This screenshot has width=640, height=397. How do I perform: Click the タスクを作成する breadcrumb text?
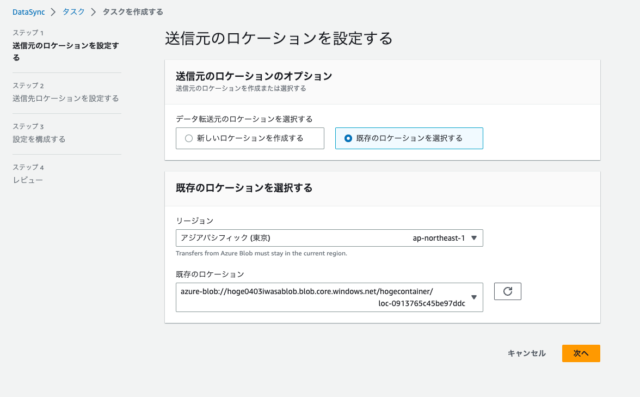[x=133, y=12]
